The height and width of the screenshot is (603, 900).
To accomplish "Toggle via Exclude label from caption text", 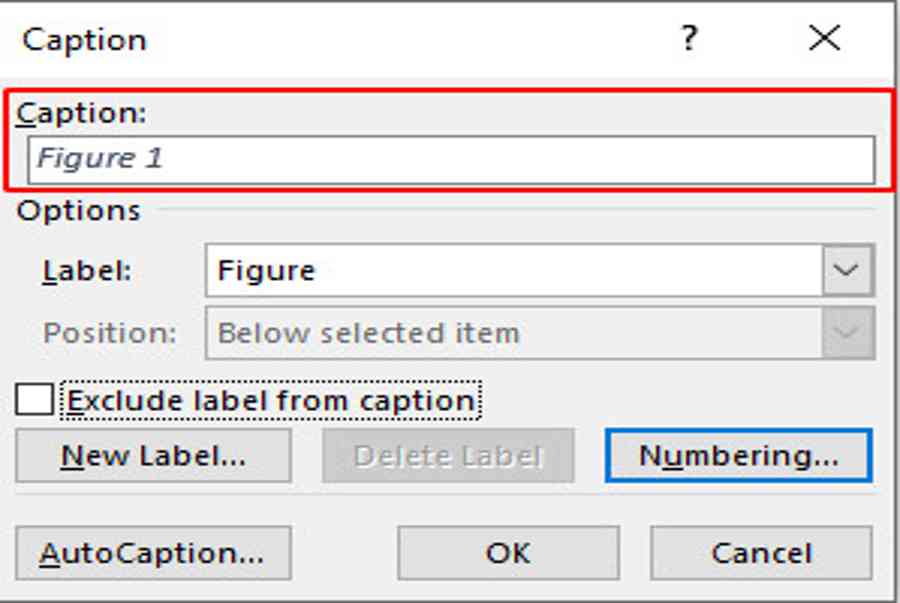I will (x=270, y=400).
